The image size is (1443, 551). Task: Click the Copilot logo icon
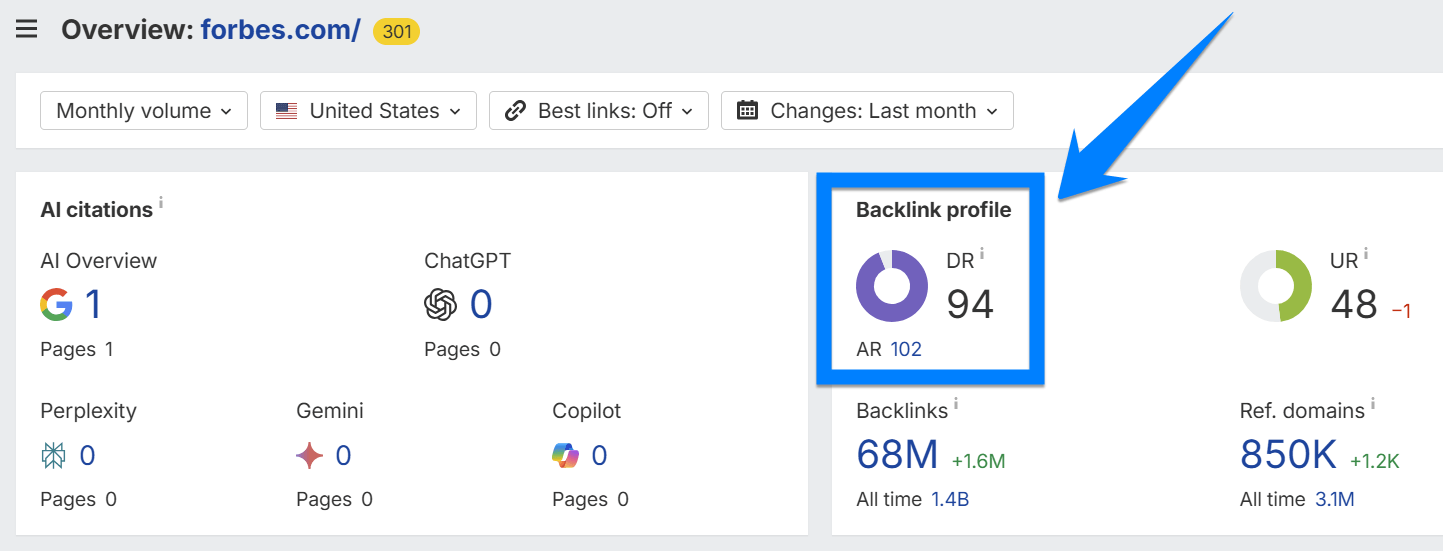click(x=565, y=456)
